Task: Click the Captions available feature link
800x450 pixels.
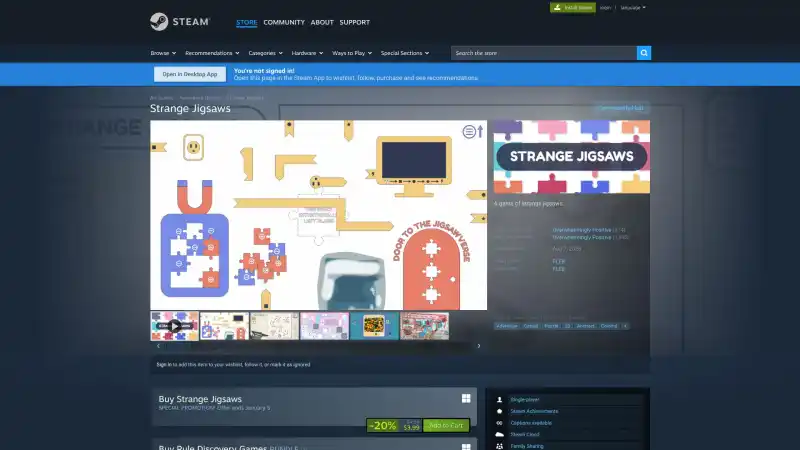Action: (531, 423)
